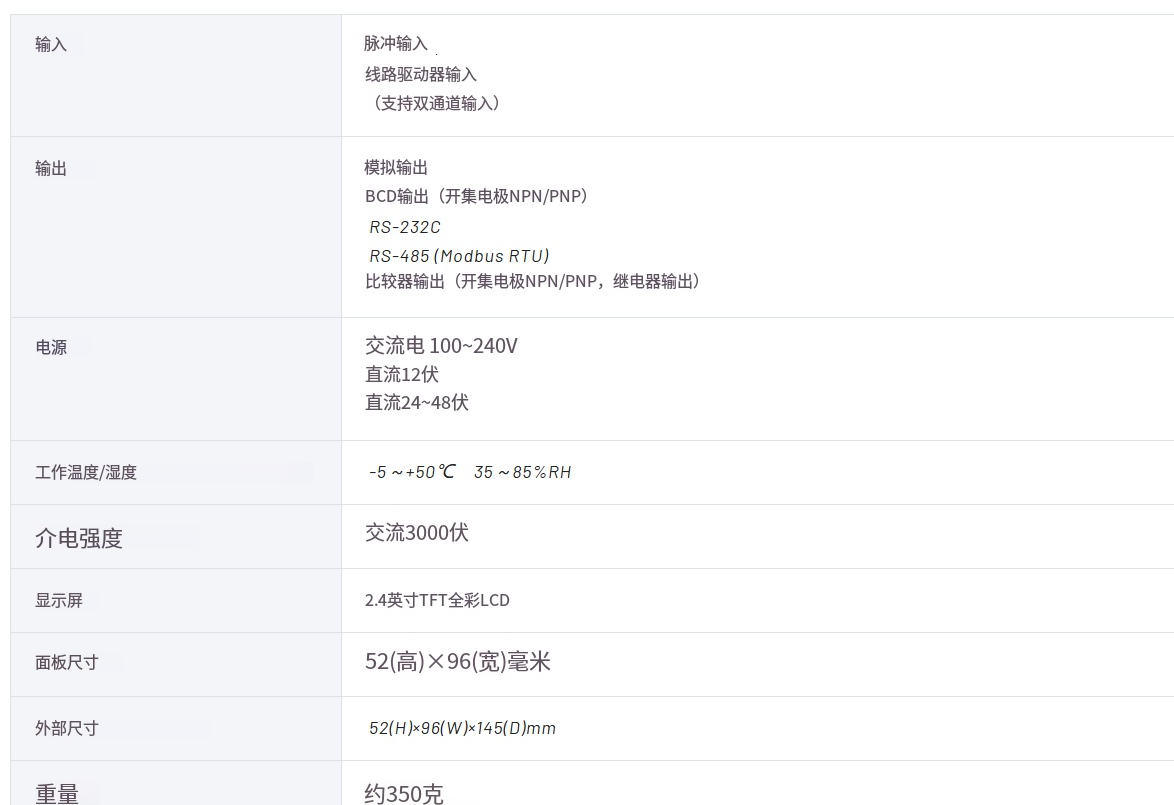Click the 输入 row label
1174x805 pixels.
(51, 45)
